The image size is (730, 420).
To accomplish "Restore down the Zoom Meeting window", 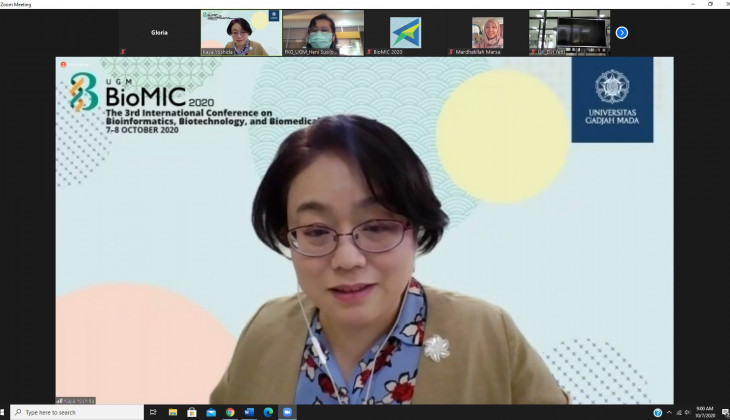I will point(710,4).
